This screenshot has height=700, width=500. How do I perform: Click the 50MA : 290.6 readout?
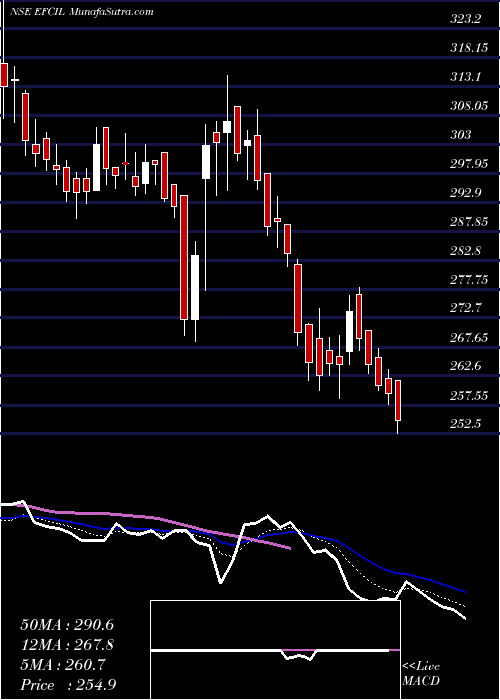click(67, 625)
